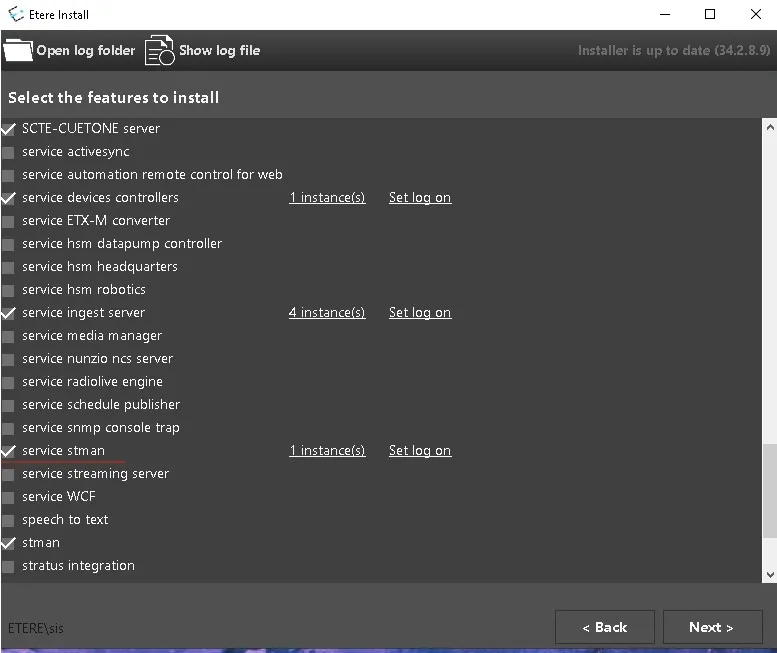
Task: Click the Show log file icon
Action: 159,50
